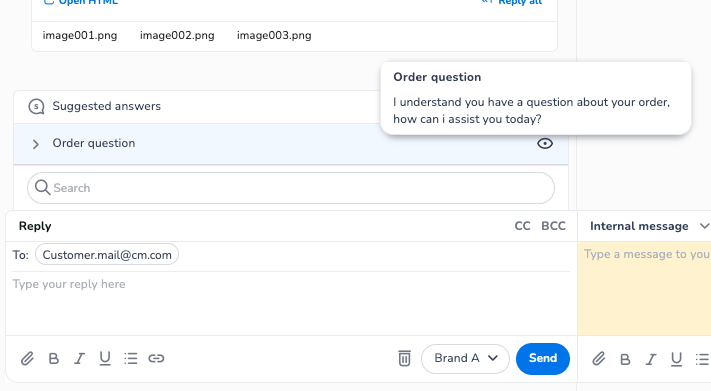Open the Brand A dropdown
The width and height of the screenshot is (711, 391).
[465, 359]
